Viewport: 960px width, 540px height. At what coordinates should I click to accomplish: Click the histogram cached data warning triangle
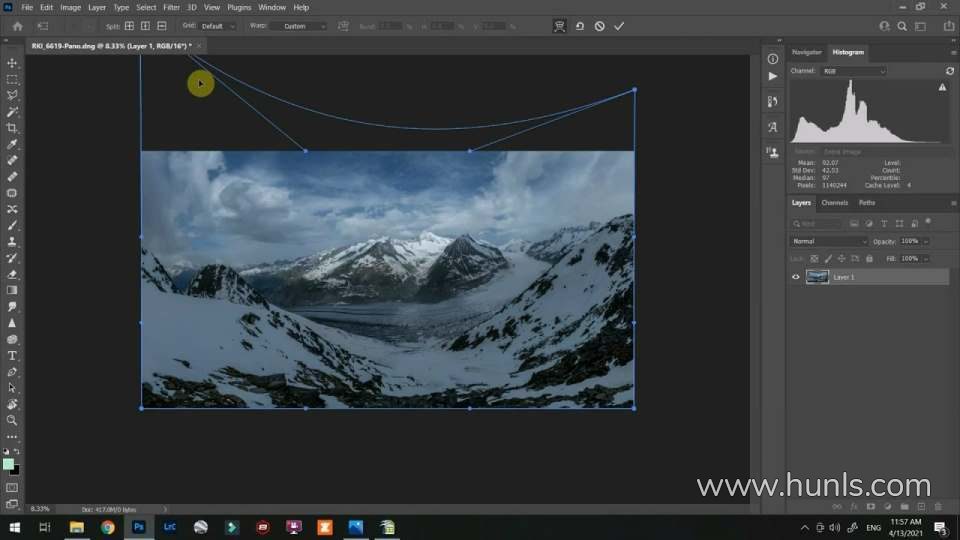coord(942,88)
